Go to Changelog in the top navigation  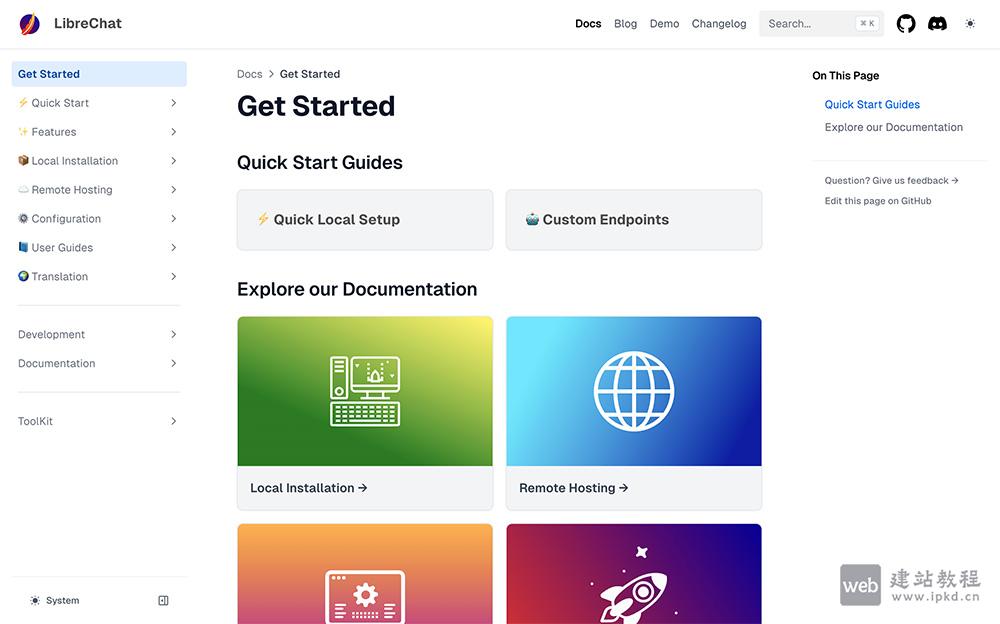coord(719,24)
